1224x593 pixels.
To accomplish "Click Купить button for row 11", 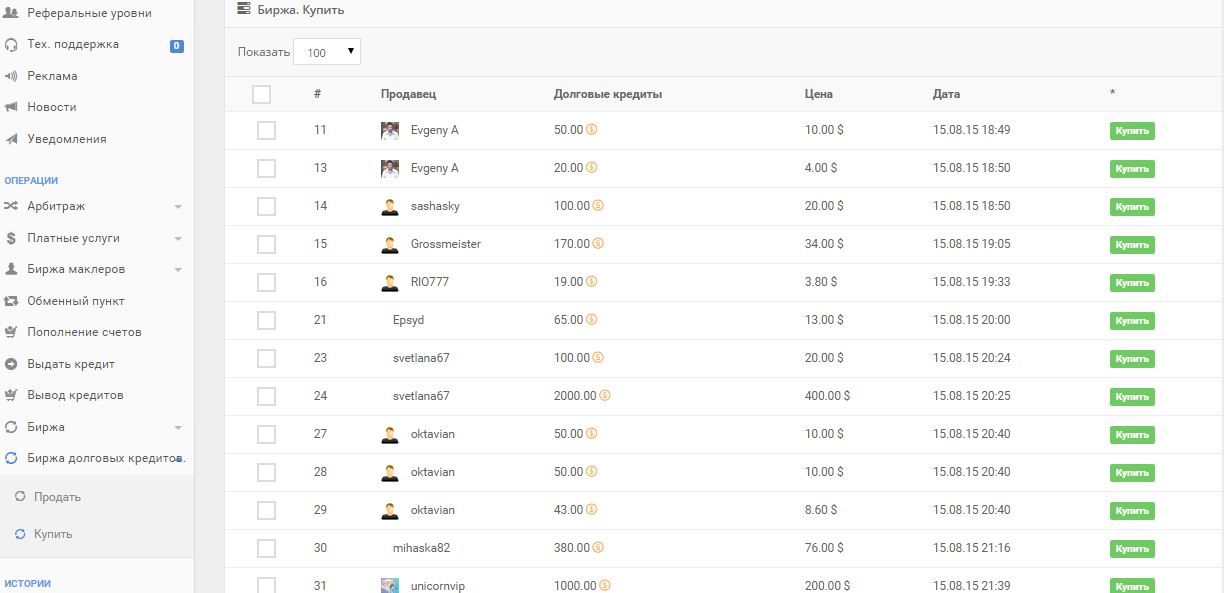I will click(x=1132, y=131).
